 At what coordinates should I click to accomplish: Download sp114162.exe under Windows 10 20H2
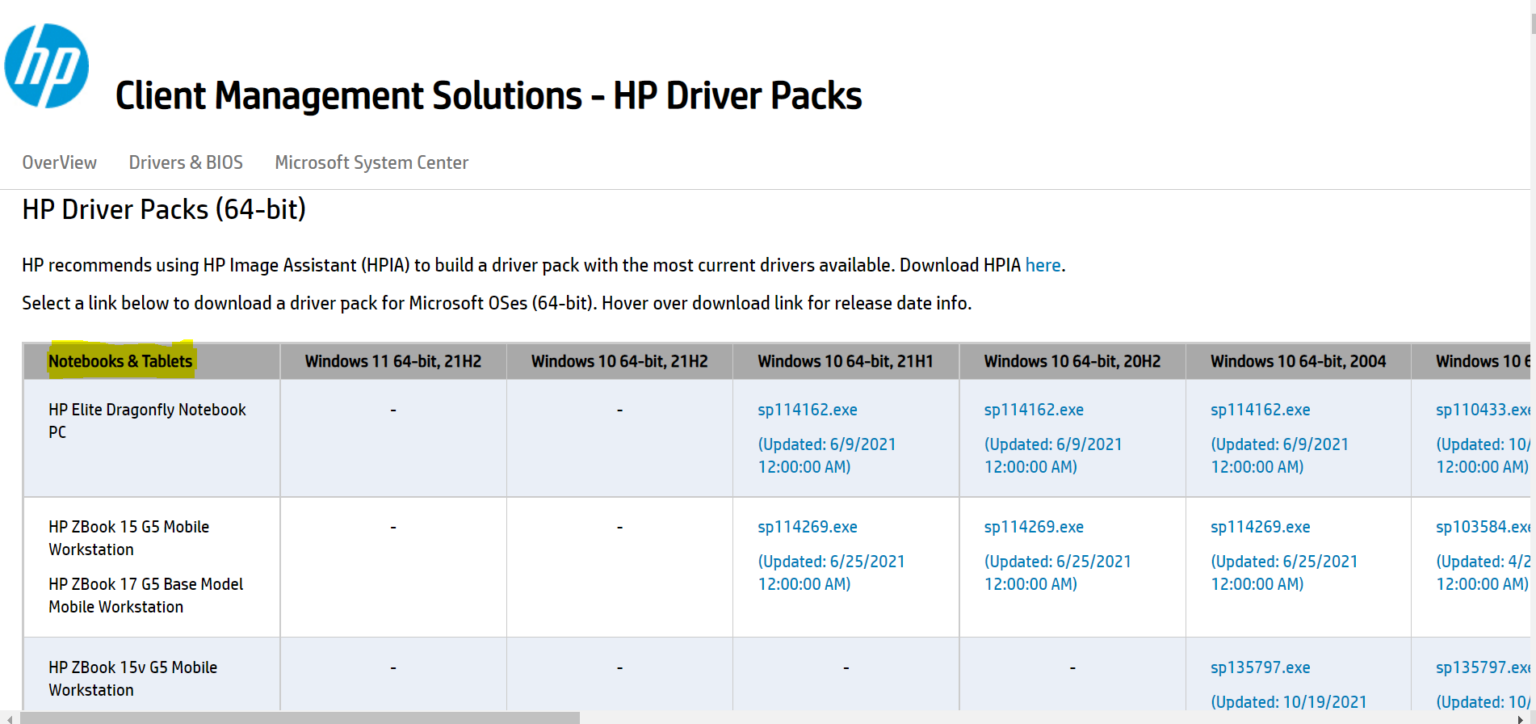[x=1034, y=410]
